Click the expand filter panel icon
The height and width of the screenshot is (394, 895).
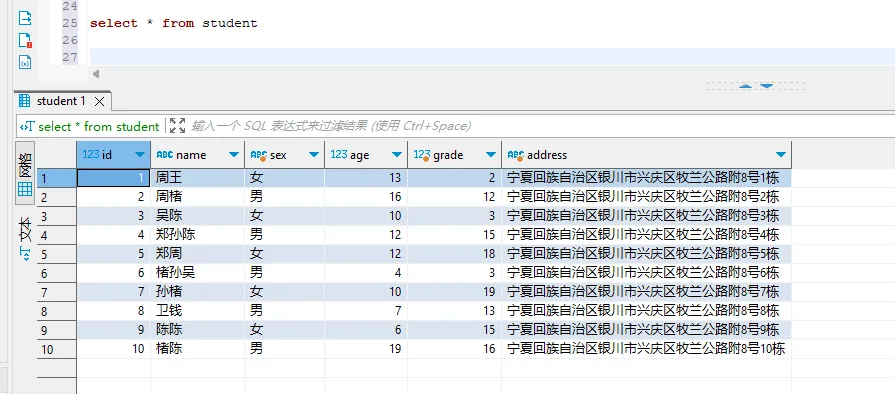178,126
